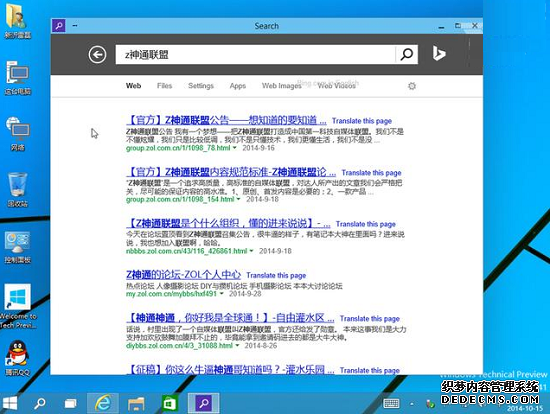Image resolution: width=550 pixels, height=414 pixels.
Task: Open Task View on taskbar
Action: [71, 403]
